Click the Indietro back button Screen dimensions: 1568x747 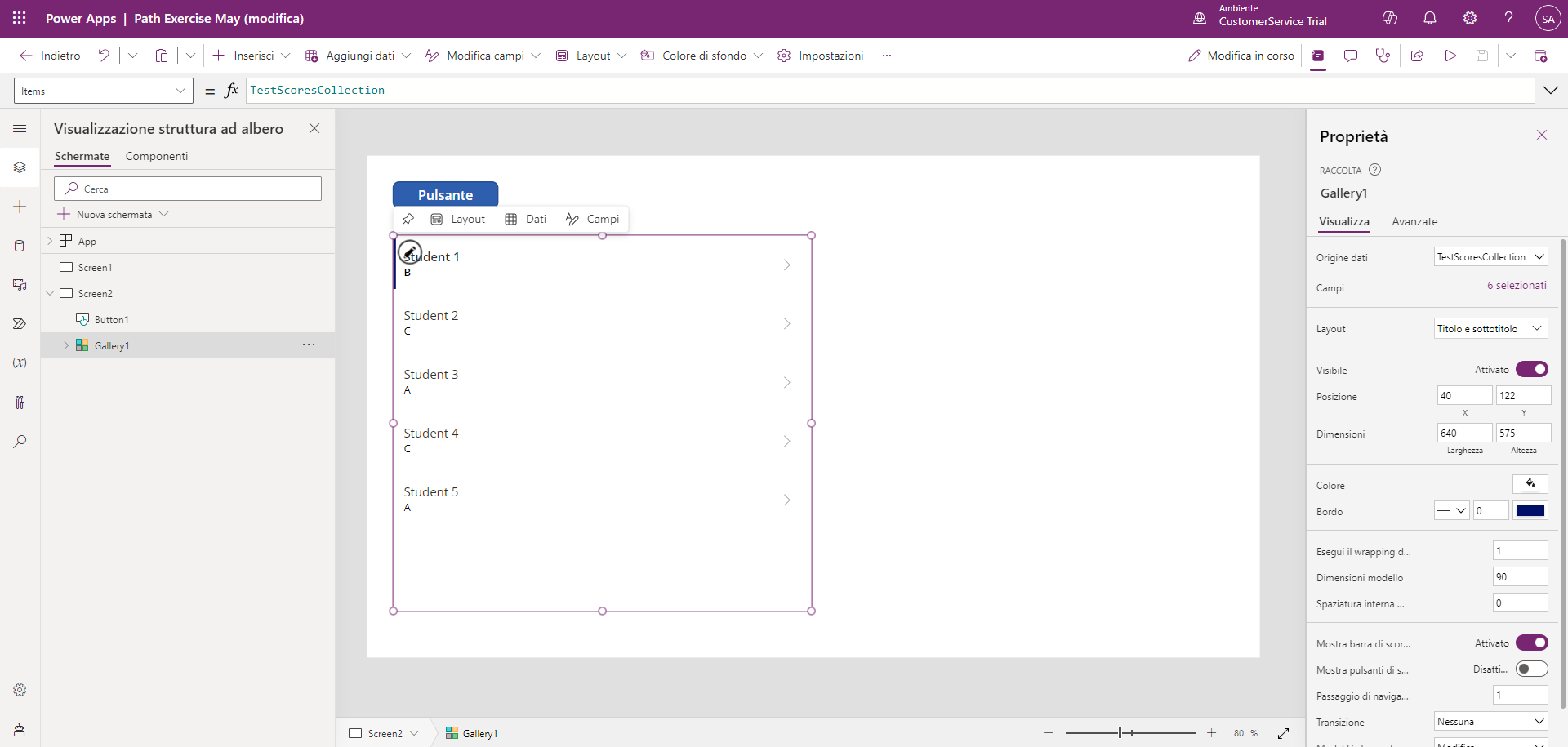coord(50,56)
